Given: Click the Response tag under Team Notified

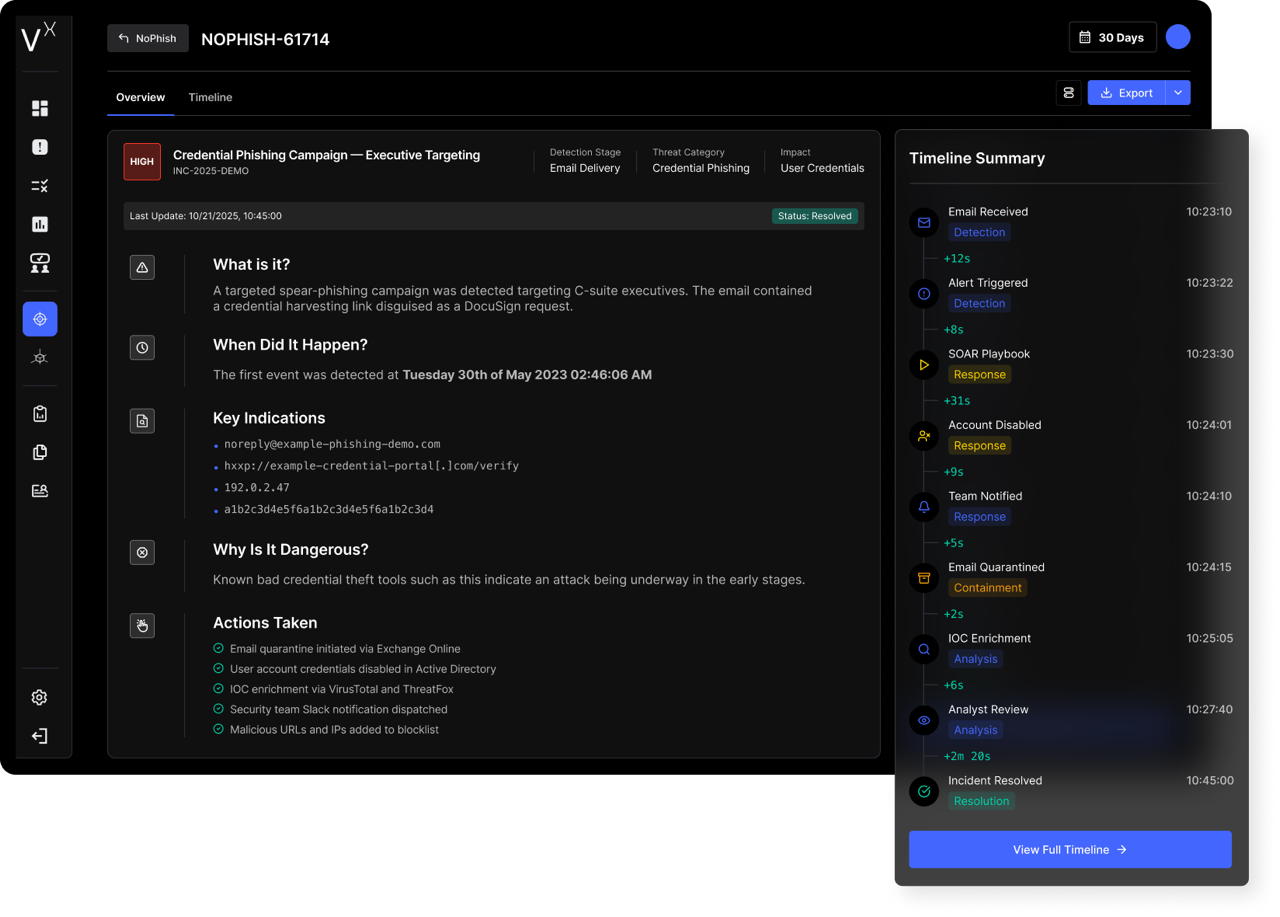Looking at the screenshot, I should (x=979, y=517).
